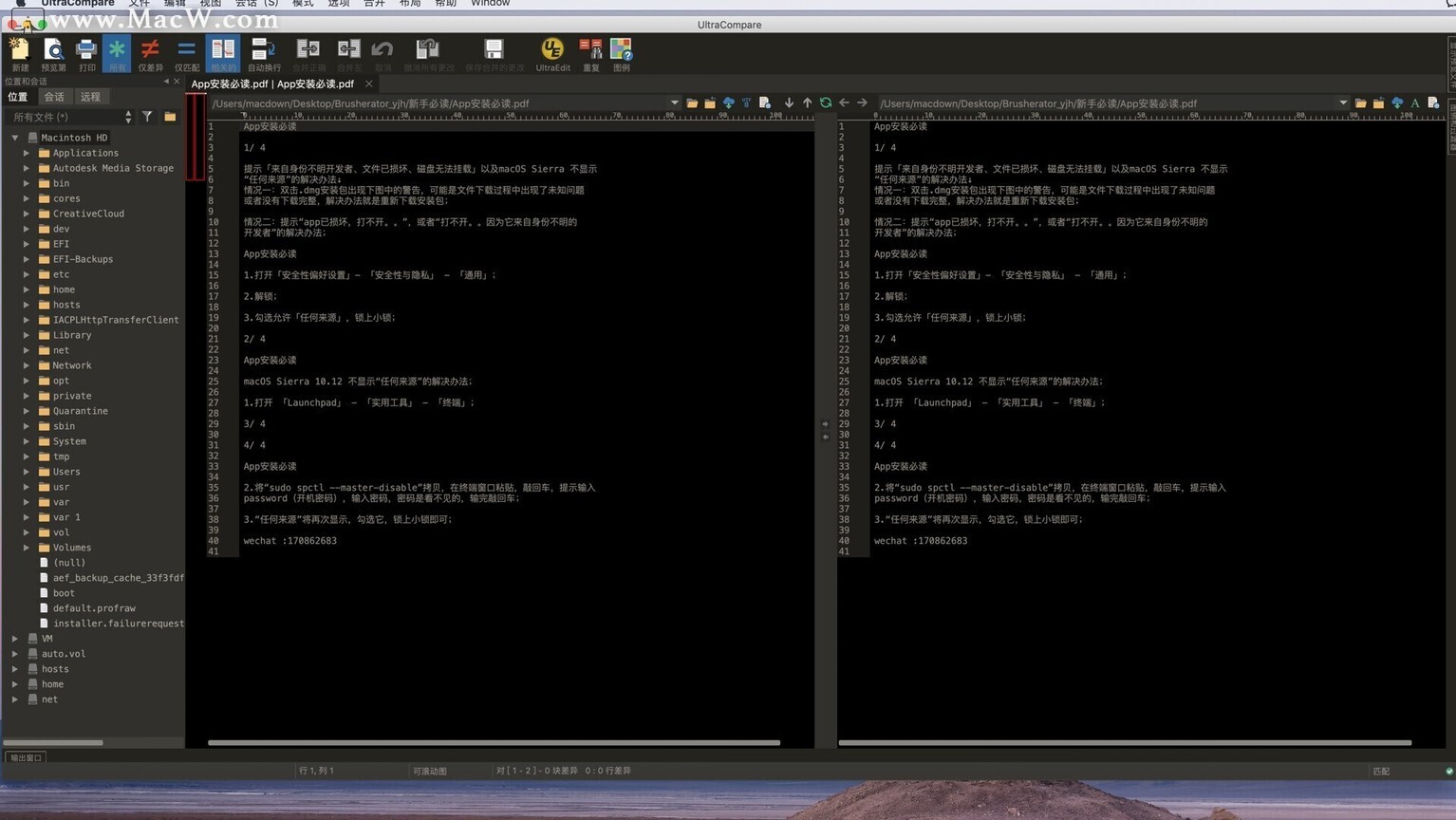Image resolution: width=1456 pixels, height=820 pixels.
Task: Click the funnel filter icon in 位置 panel
Action: (x=147, y=117)
